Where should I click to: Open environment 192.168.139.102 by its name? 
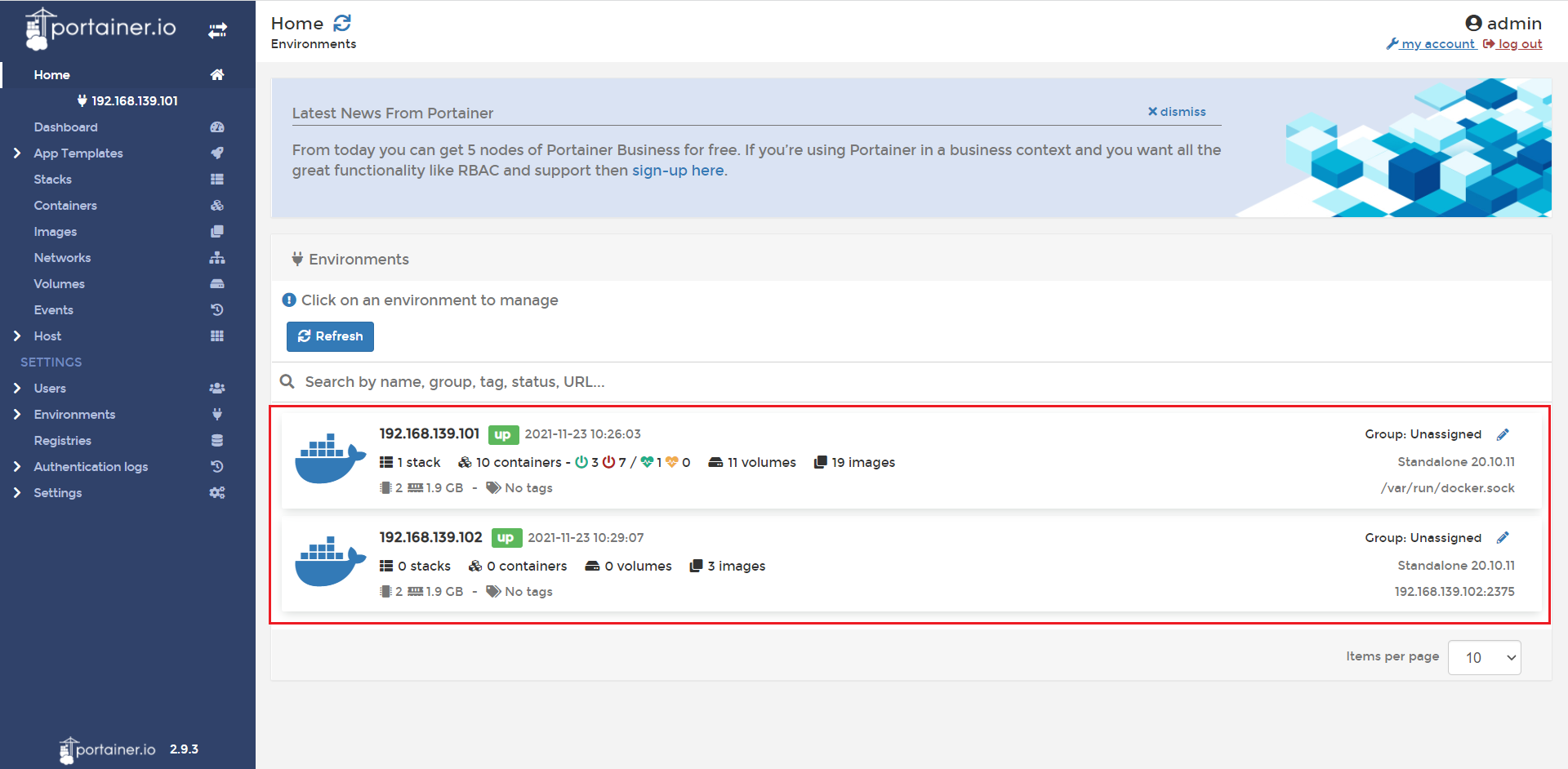(x=431, y=537)
